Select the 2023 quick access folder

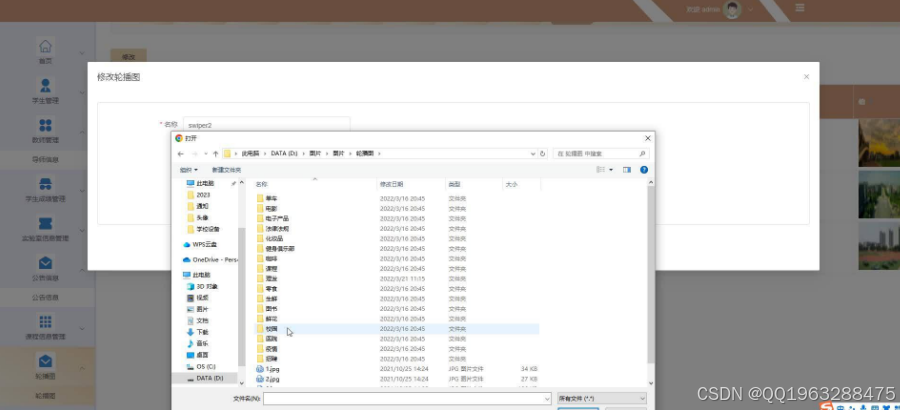tap(199, 195)
